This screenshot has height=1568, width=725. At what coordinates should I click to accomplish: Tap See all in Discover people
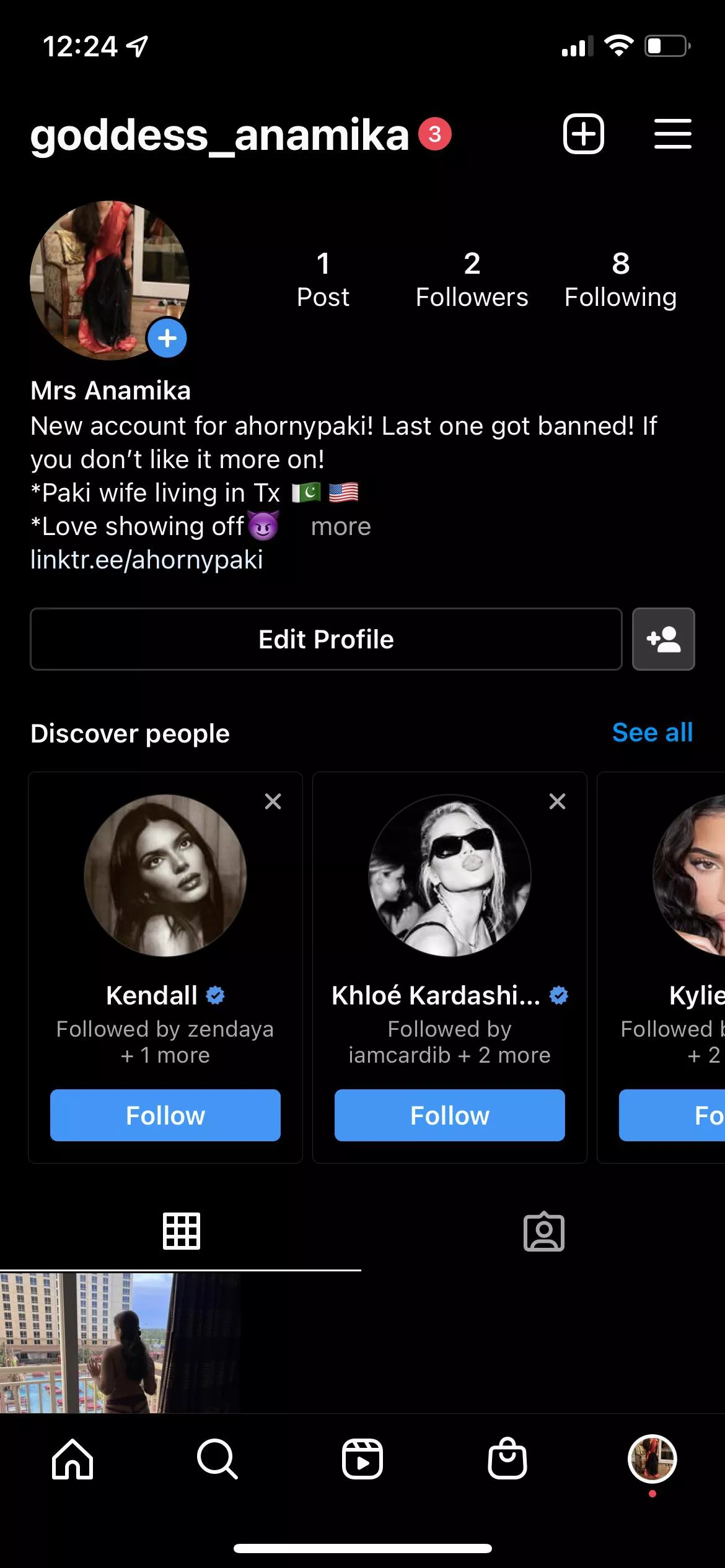(652, 733)
